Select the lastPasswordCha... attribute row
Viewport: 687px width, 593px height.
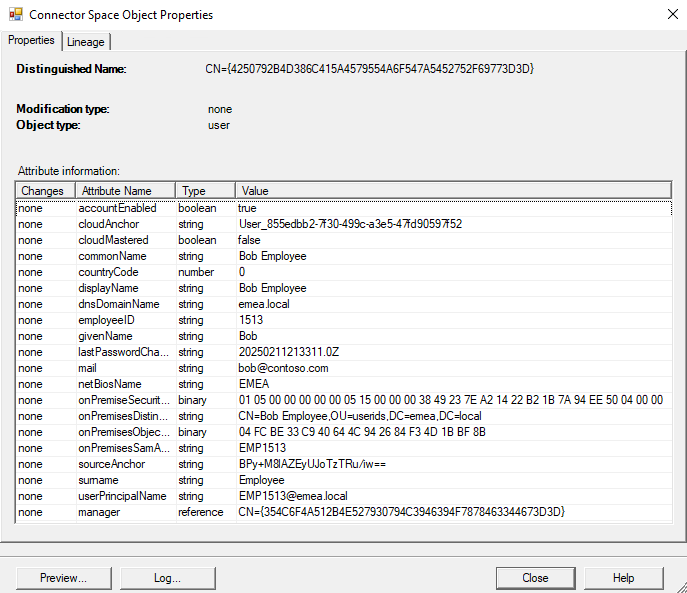pyautogui.click(x=344, y=352)
